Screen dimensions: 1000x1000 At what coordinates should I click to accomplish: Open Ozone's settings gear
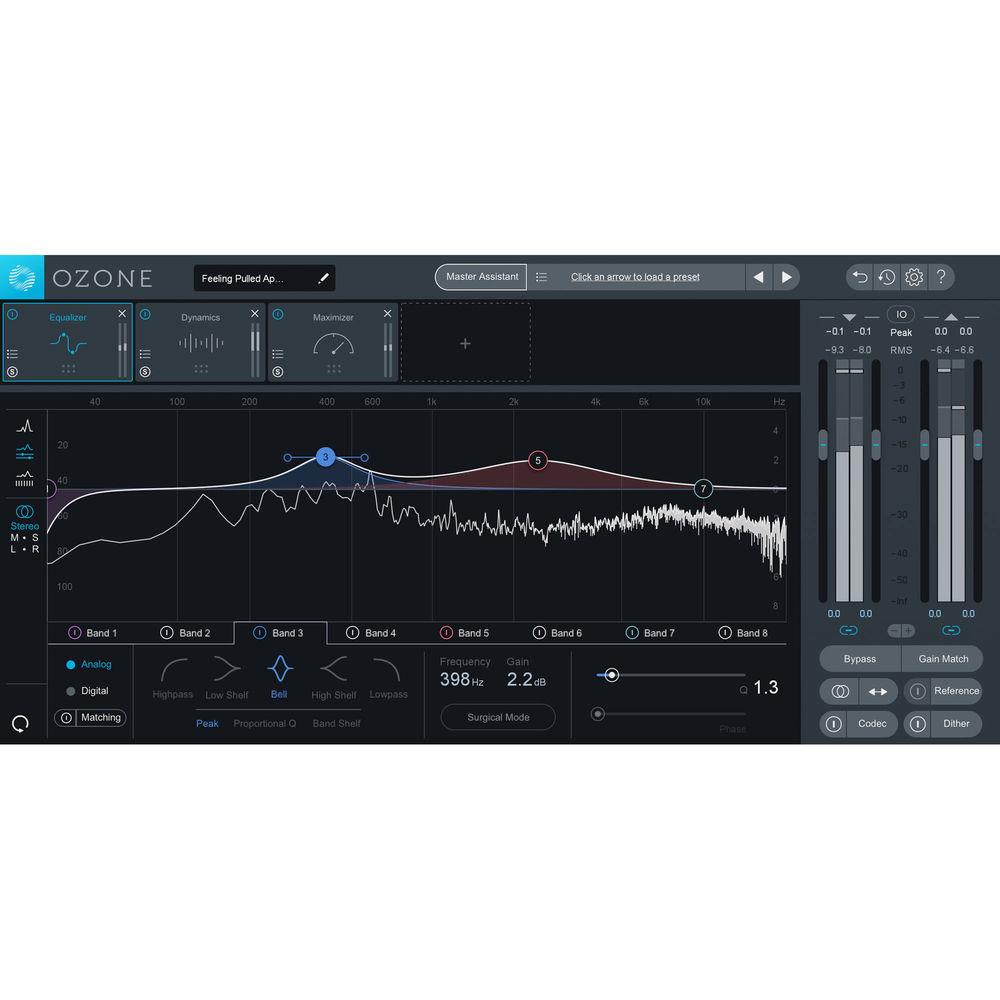913,277
